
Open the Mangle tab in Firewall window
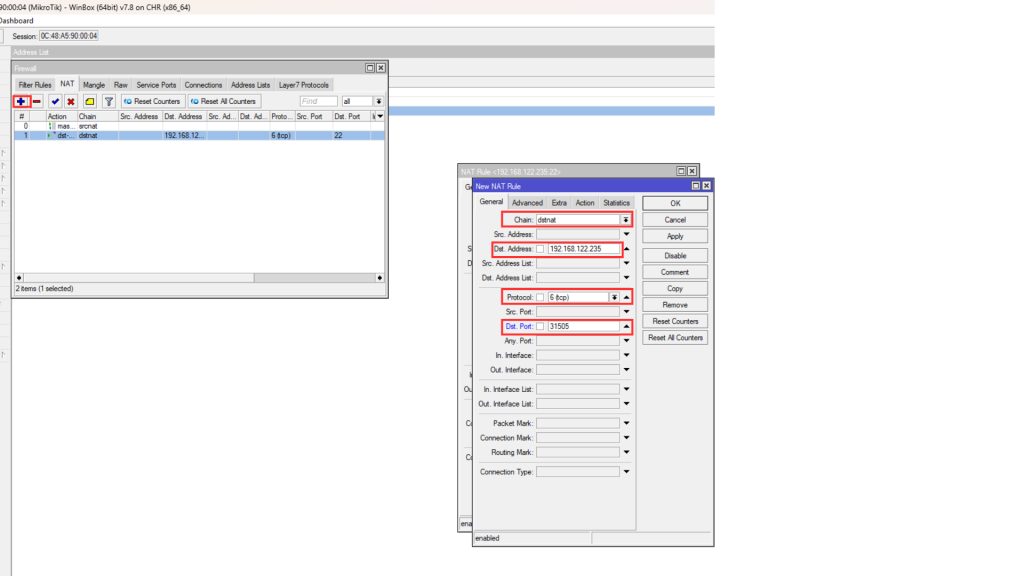94,85
